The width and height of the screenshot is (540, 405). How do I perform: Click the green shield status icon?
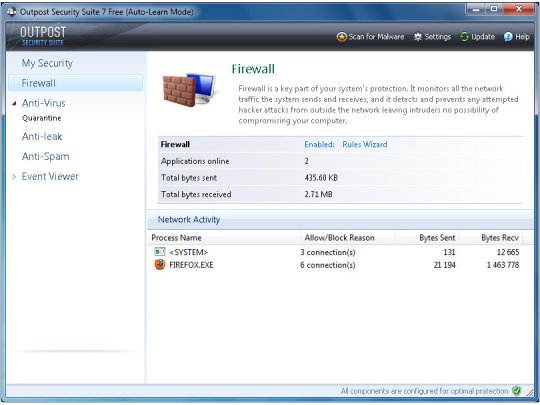[516, 391]
